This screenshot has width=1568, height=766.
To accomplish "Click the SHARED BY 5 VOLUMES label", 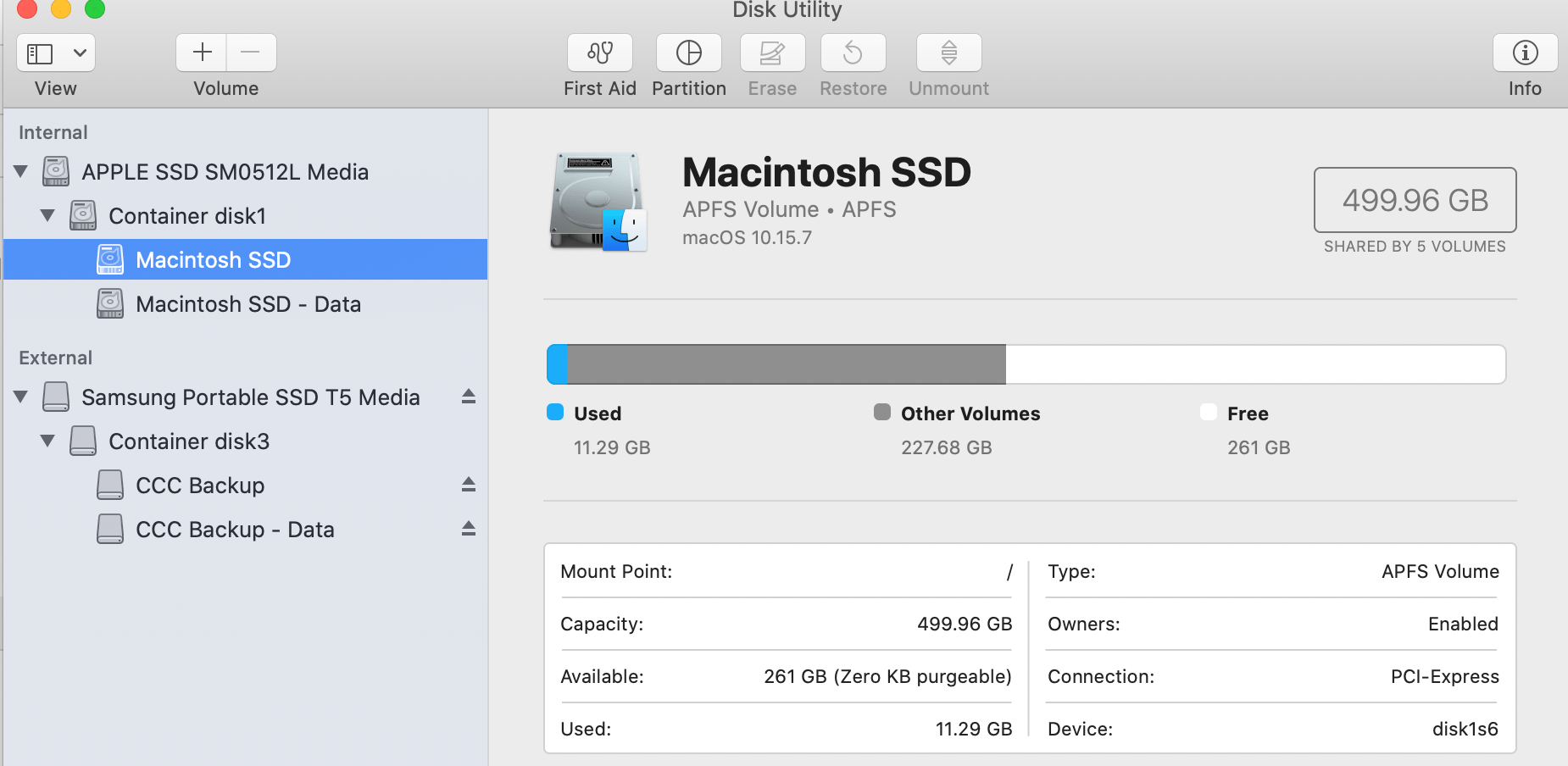I will pos(1415,247).
